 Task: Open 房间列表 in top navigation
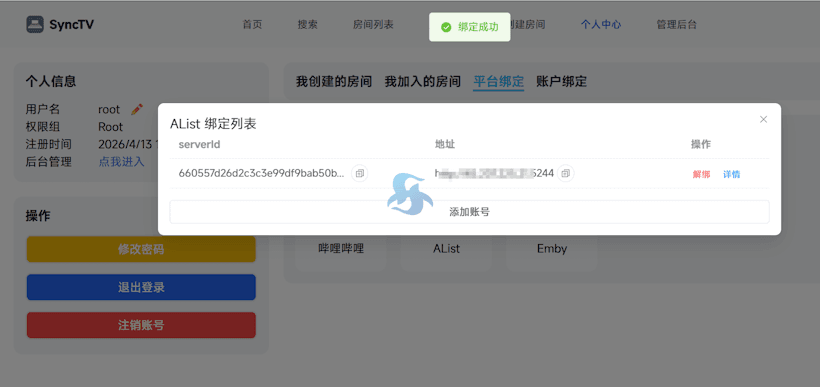click(x=373, y=25)
